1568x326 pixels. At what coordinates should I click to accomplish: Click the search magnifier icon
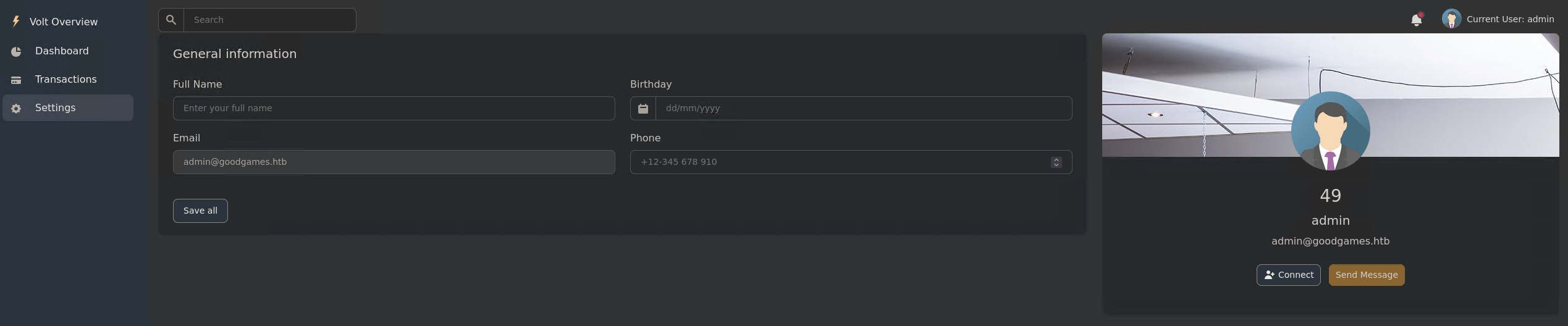171,20
